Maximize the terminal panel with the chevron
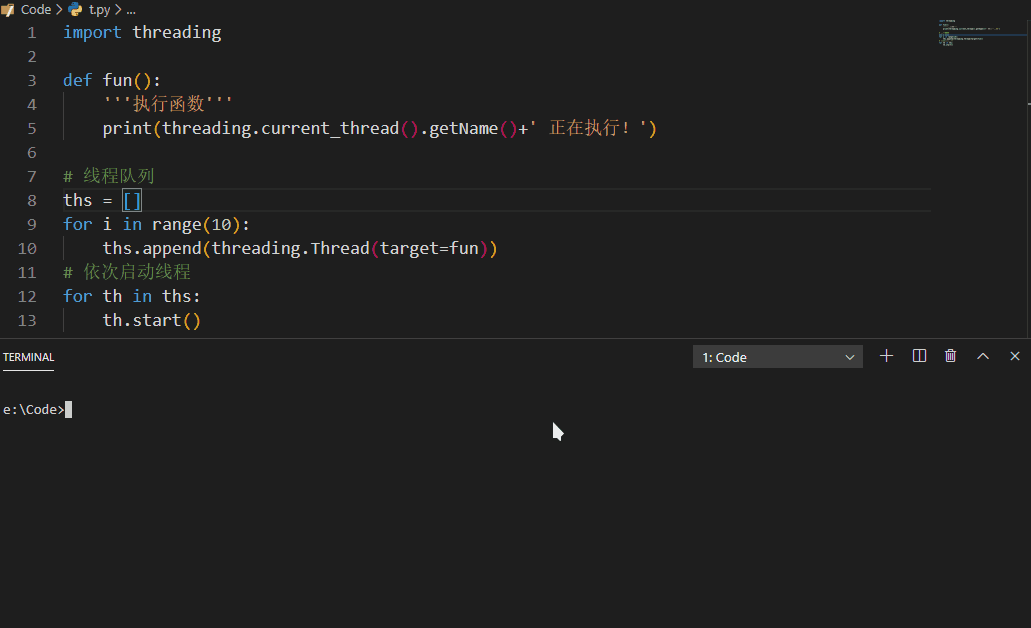This screenshot has width=1031, height=628. pos(982,355)
